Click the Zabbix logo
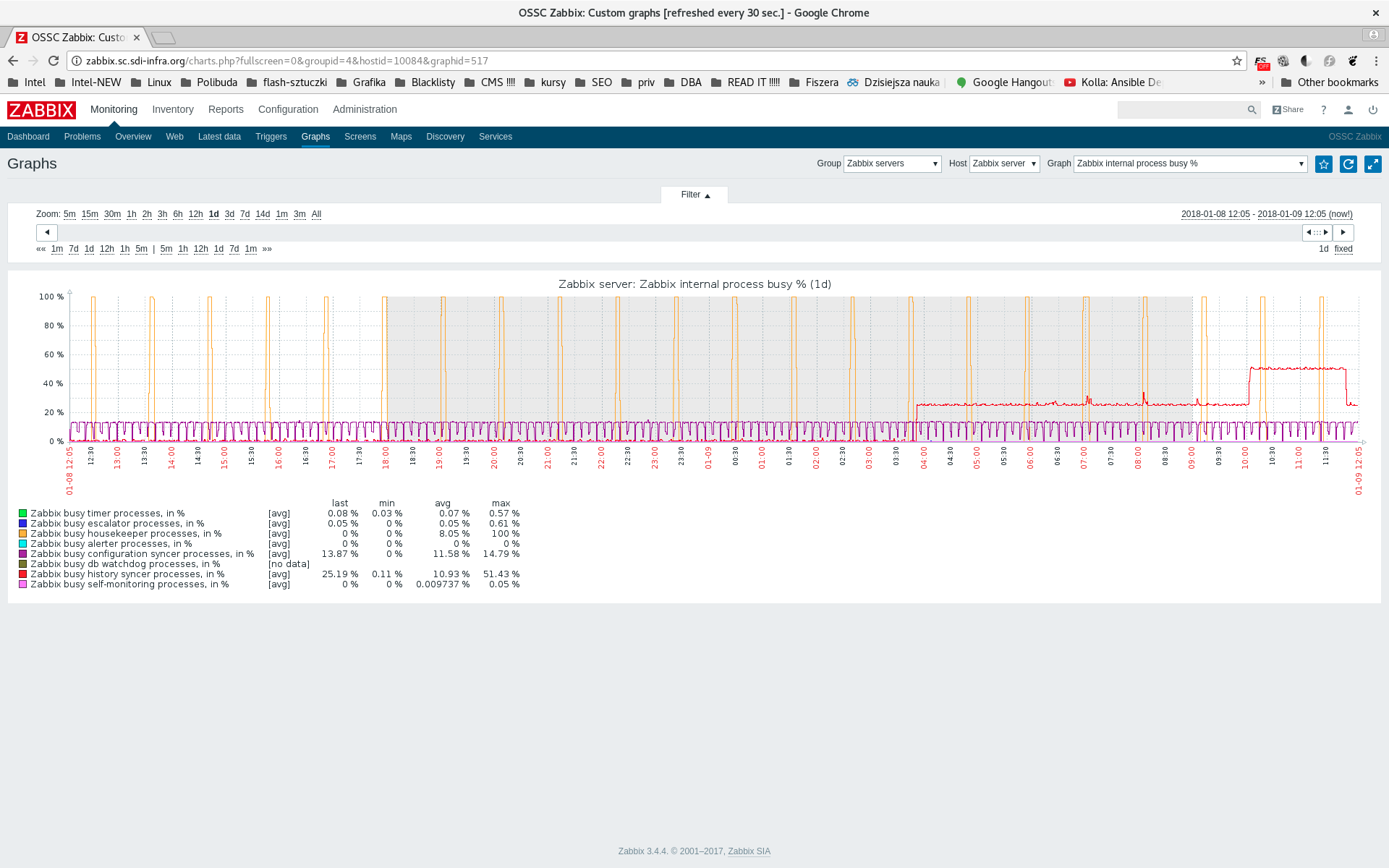The width and height of the screenshot is (1389, 868). tap(41, 110)
